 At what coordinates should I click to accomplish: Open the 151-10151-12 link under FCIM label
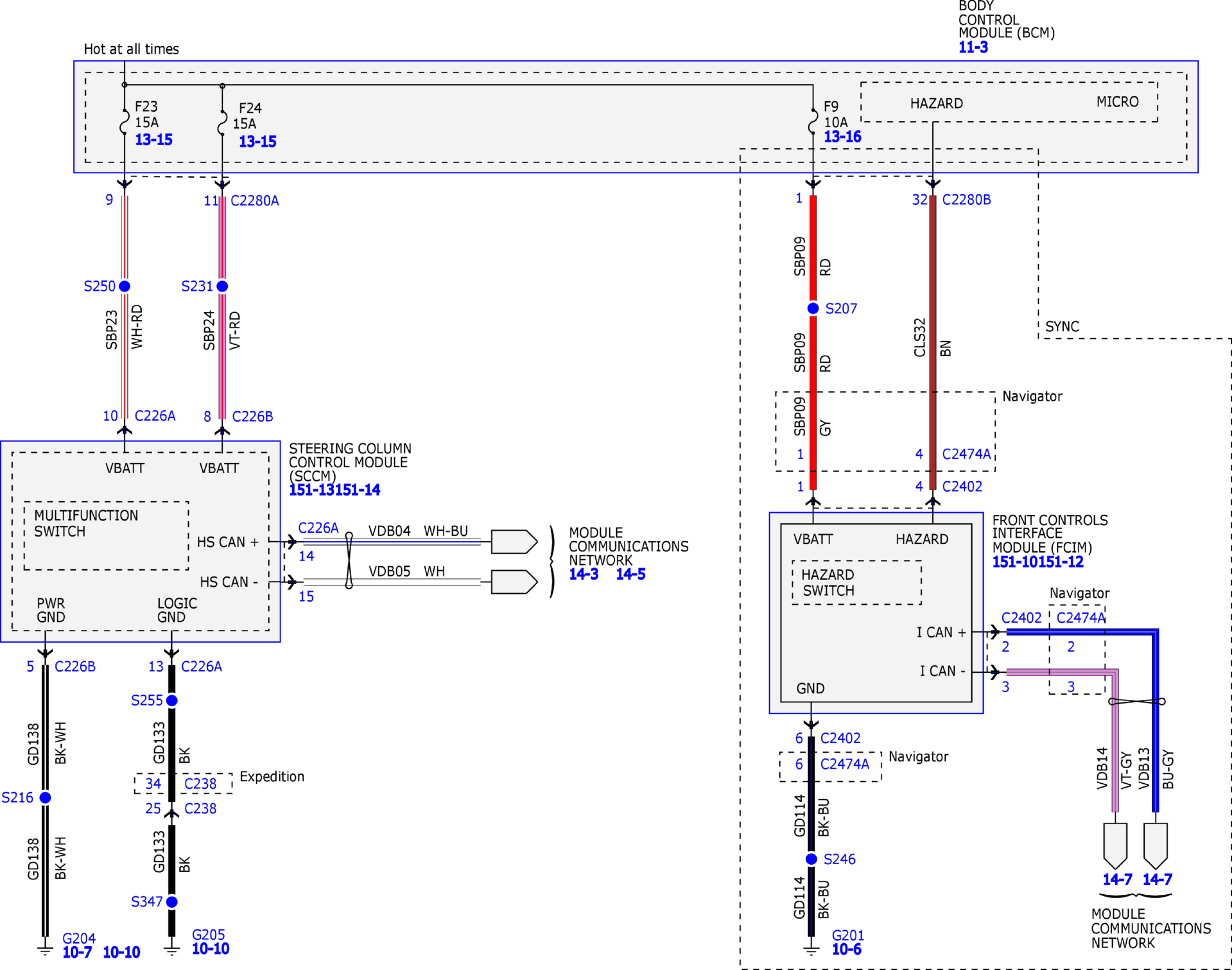tap(1038, 562)
